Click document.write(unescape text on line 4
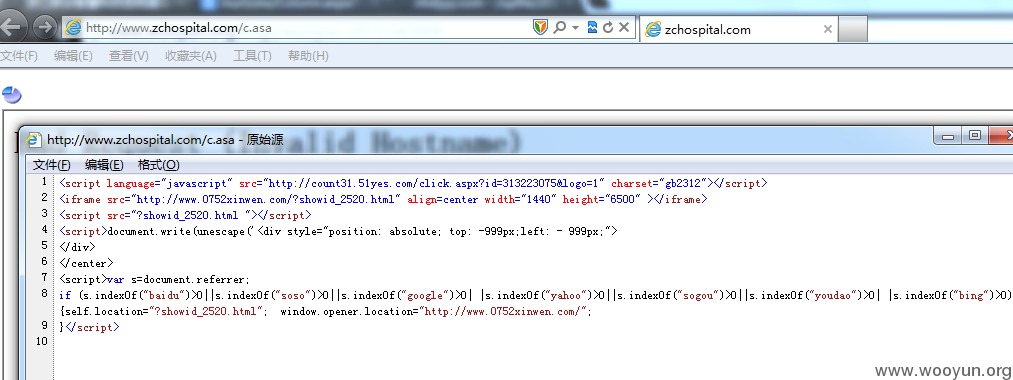The height and width of the screenshot is (380, 1013). (x=180, y=231)
